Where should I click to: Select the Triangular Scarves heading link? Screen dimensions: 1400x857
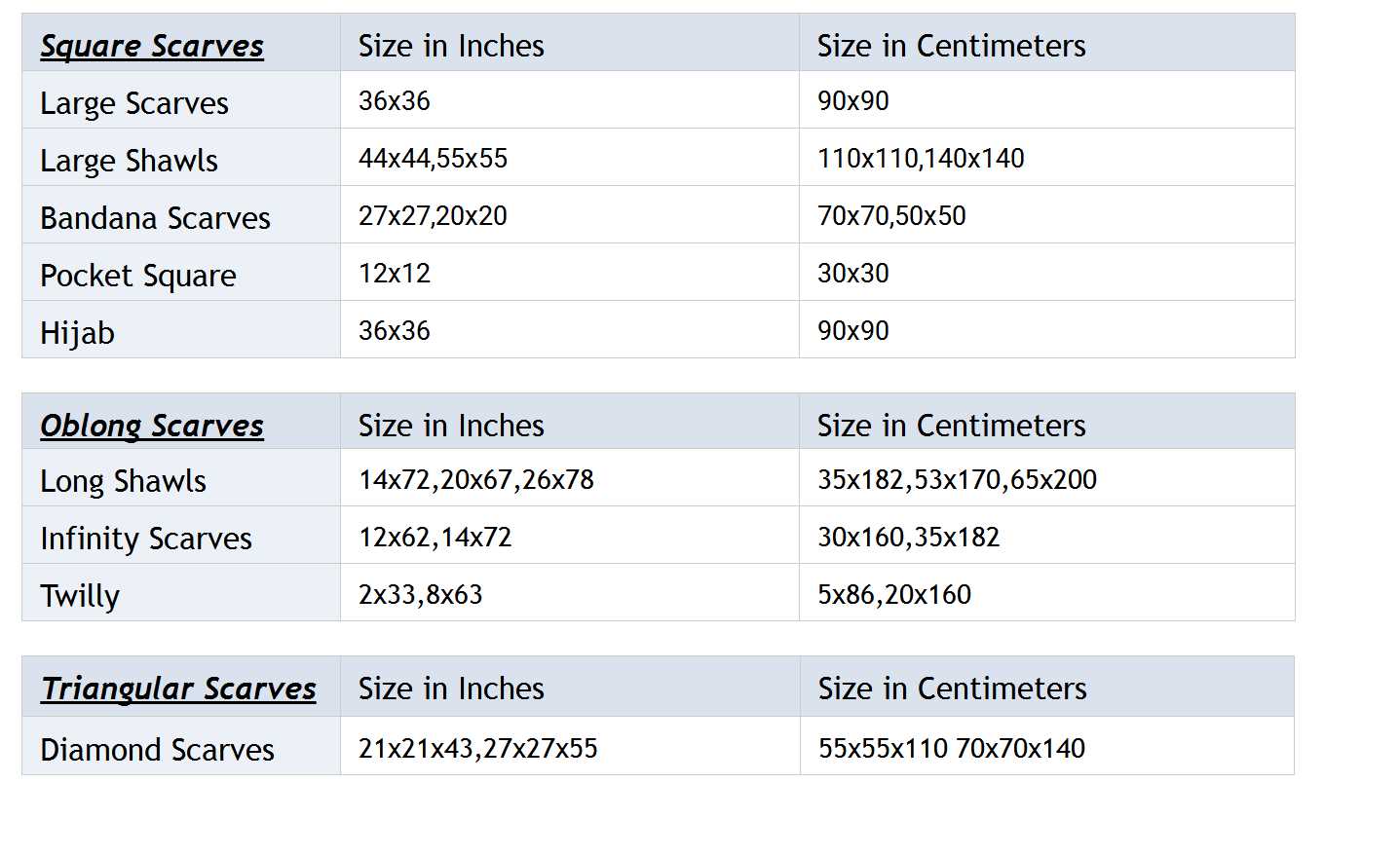coord(178,689)
